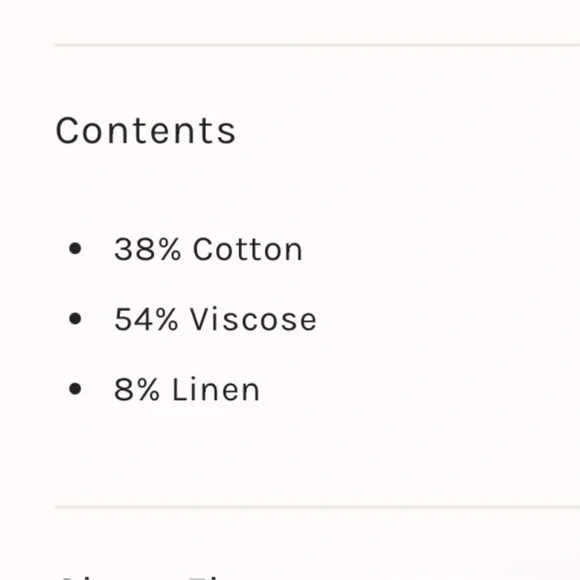This screenshot has width=580, height=580.
Task: Click the word Viscose
Action: pos(253,319)
